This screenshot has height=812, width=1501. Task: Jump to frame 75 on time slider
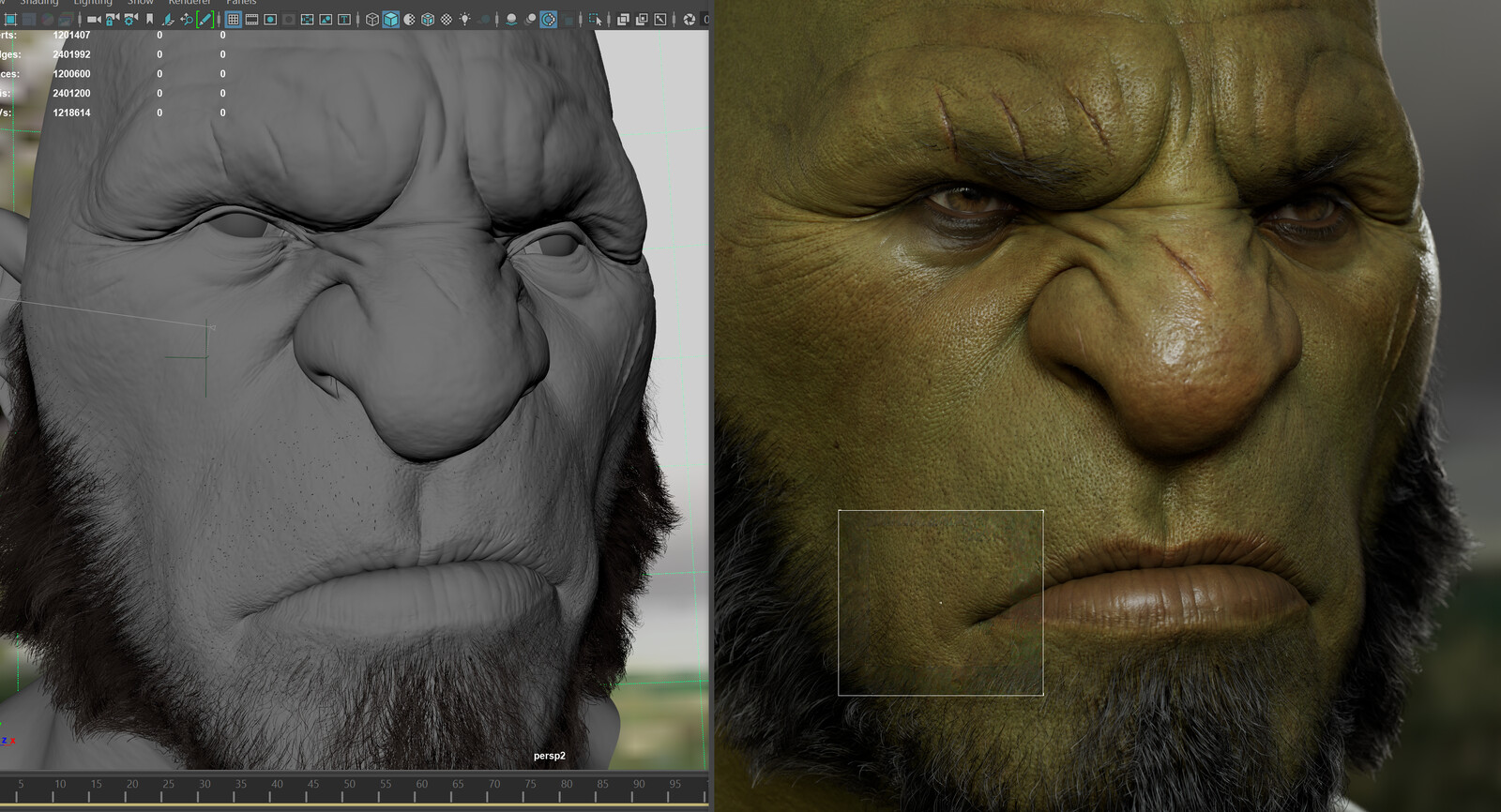[x=530, y=785]
